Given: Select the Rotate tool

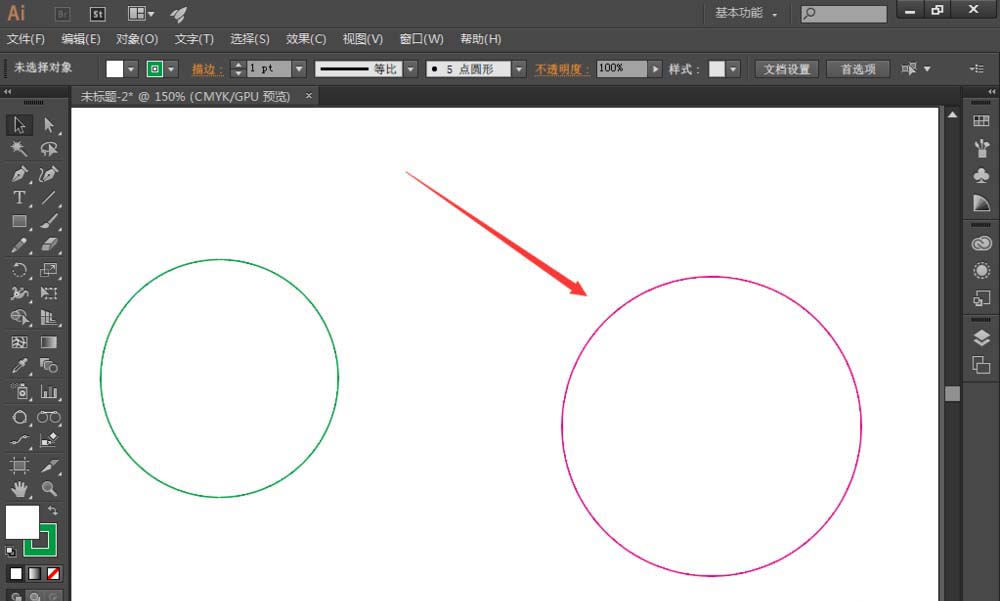Looking at the screenshot, I should 19,269.
